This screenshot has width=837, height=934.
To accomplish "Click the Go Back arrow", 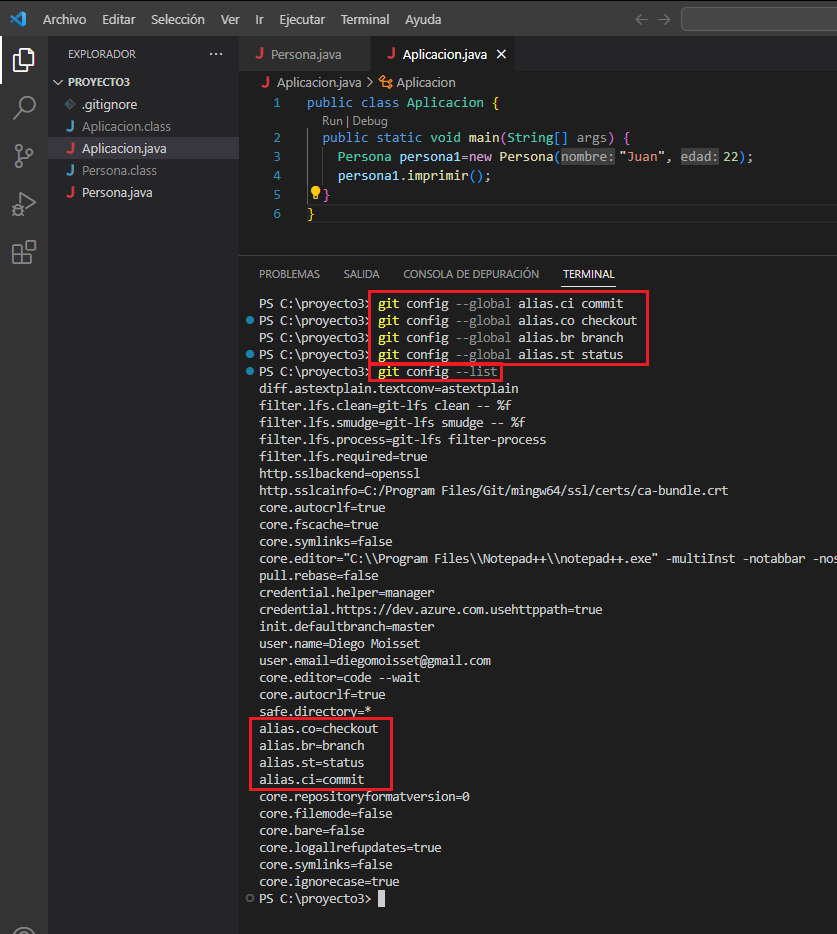I will tap(642, 20).
